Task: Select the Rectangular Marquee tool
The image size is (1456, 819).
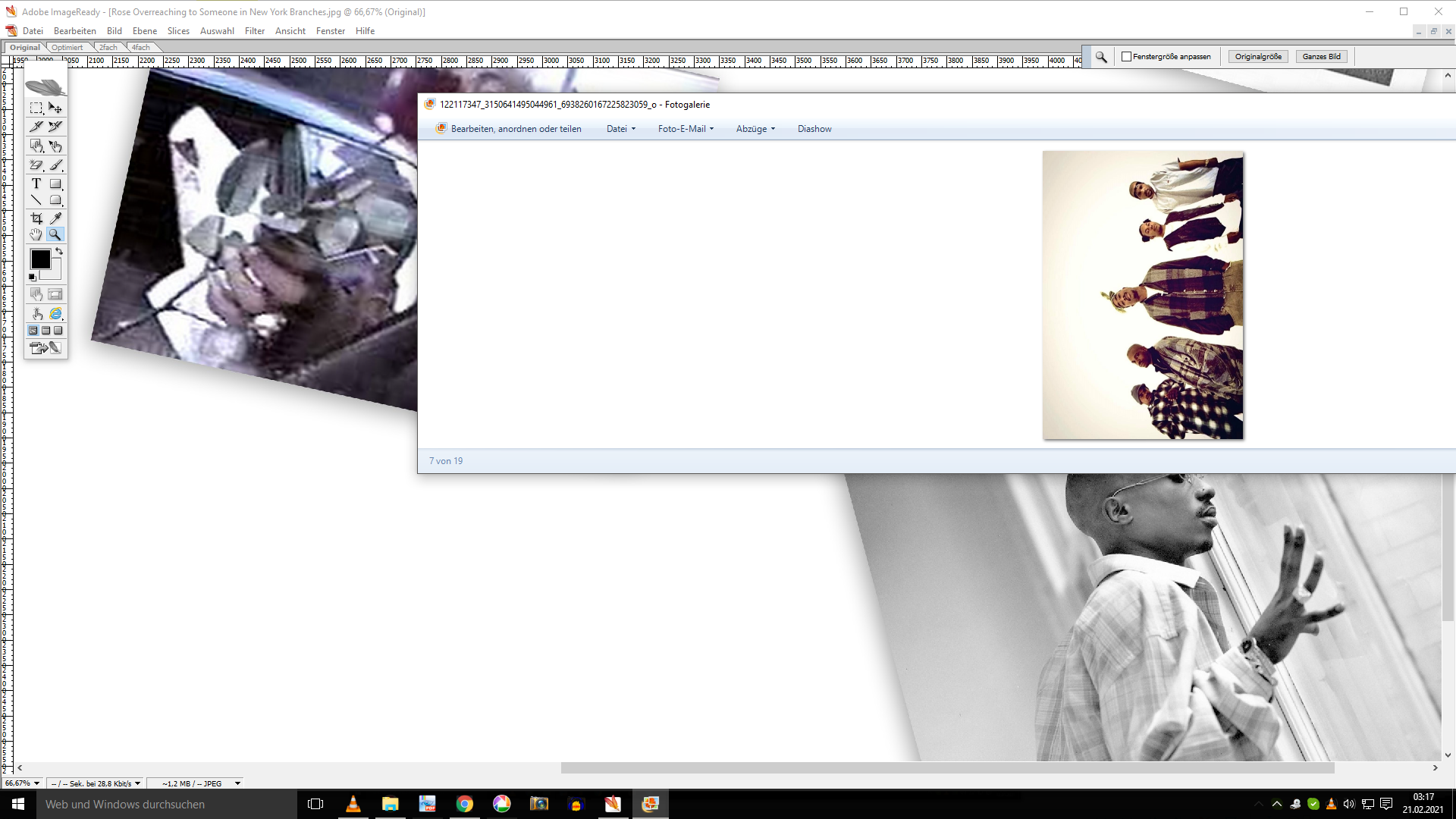Action: tap(36, 108)
